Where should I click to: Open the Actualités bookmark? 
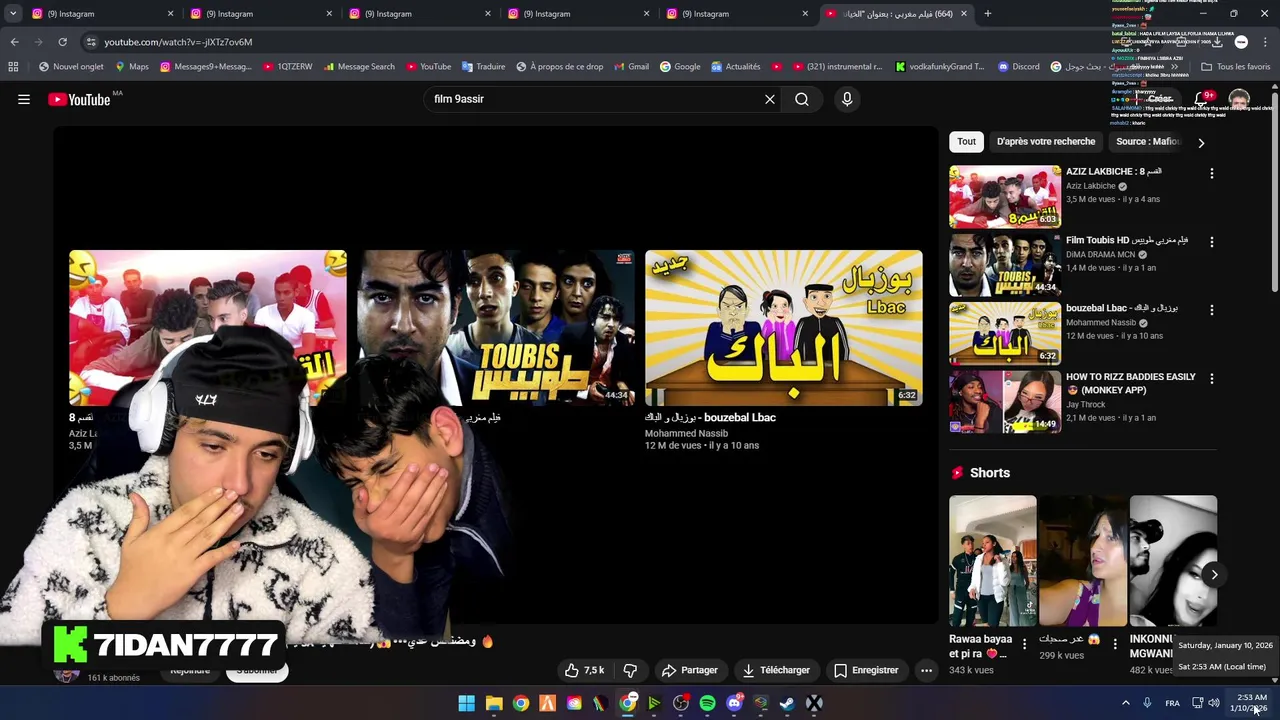(x=735, y=67)
